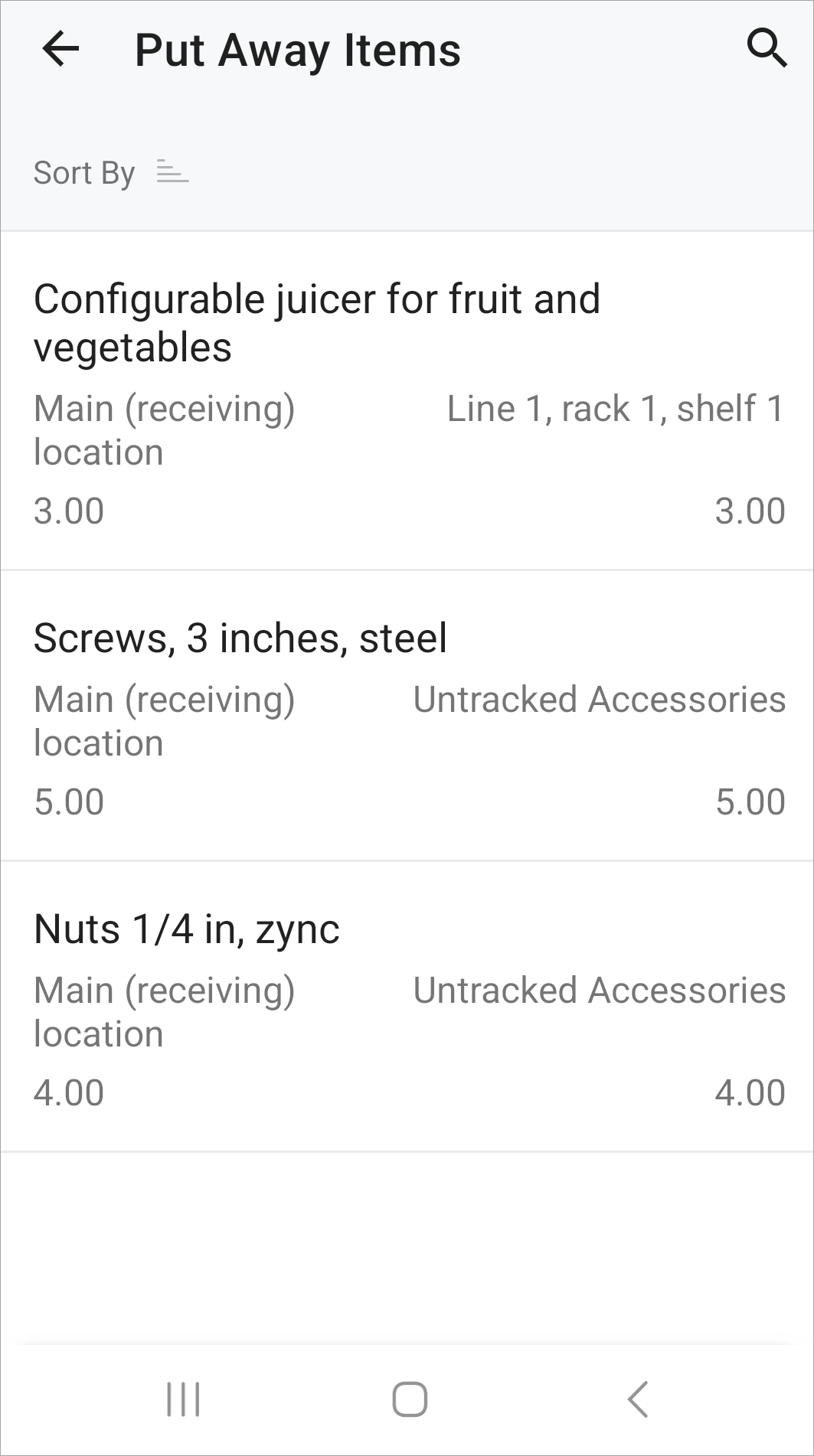Tap Nuts source Main (receiving) location

(165, 1012)
